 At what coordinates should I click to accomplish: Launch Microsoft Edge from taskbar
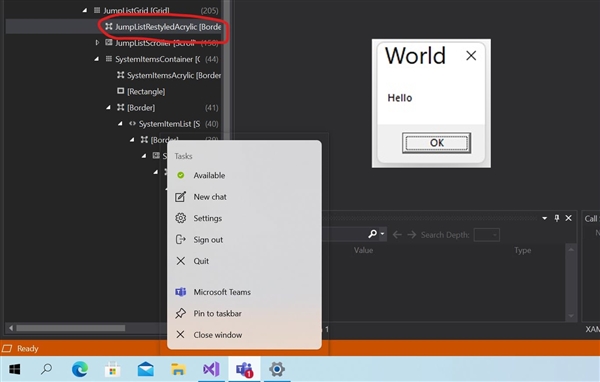coord(80,369)
